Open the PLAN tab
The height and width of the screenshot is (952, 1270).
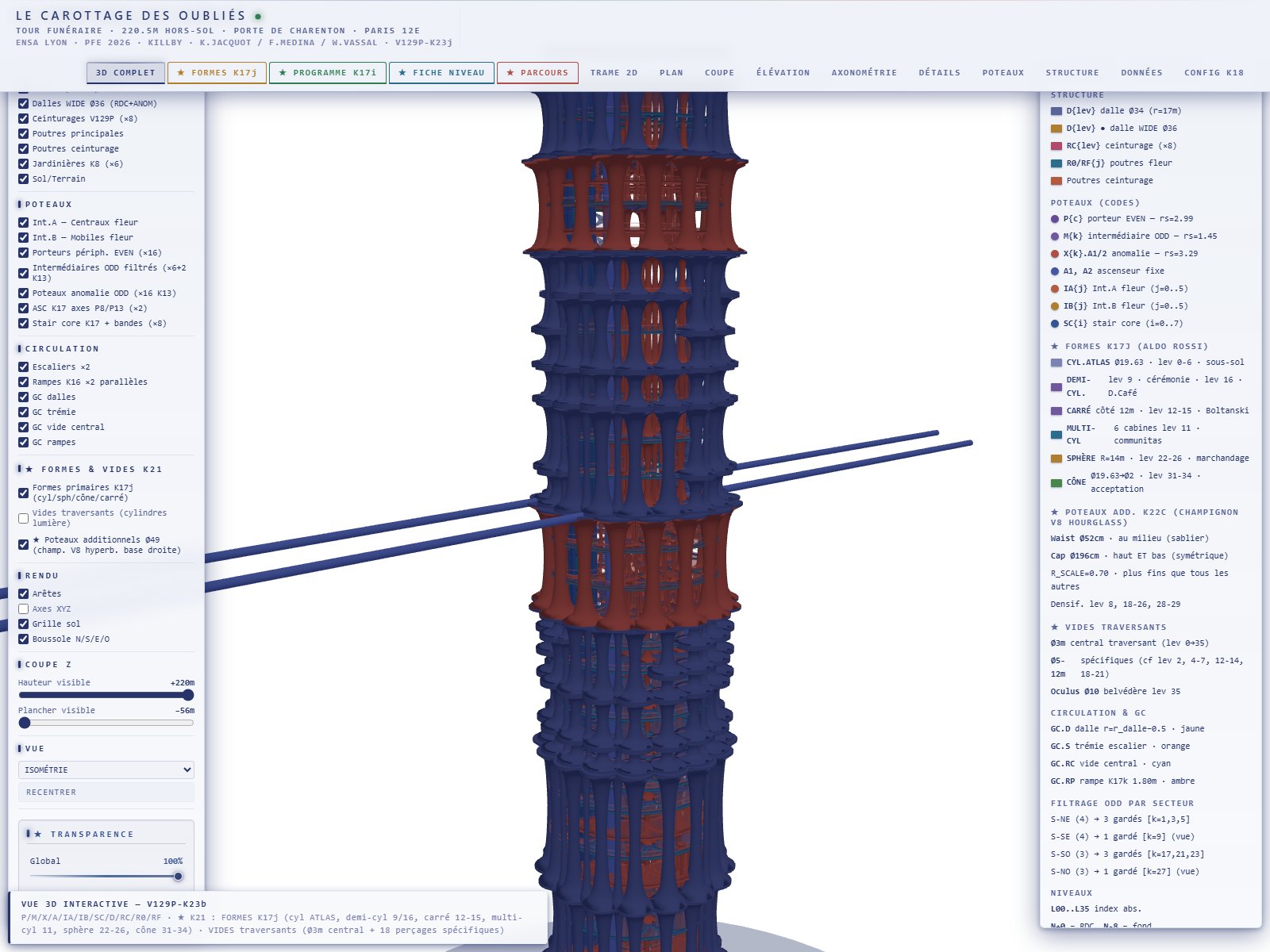[672, 73]
